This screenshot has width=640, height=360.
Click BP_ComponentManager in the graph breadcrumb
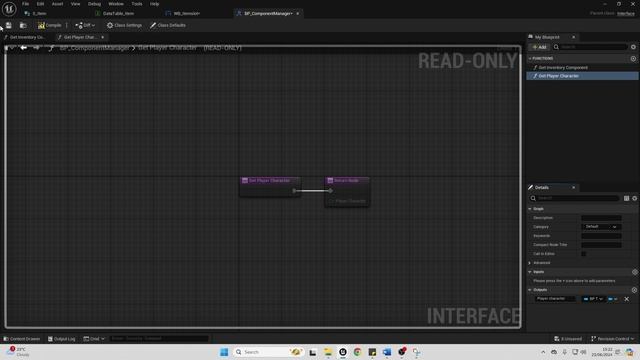[x=94, y=48]
